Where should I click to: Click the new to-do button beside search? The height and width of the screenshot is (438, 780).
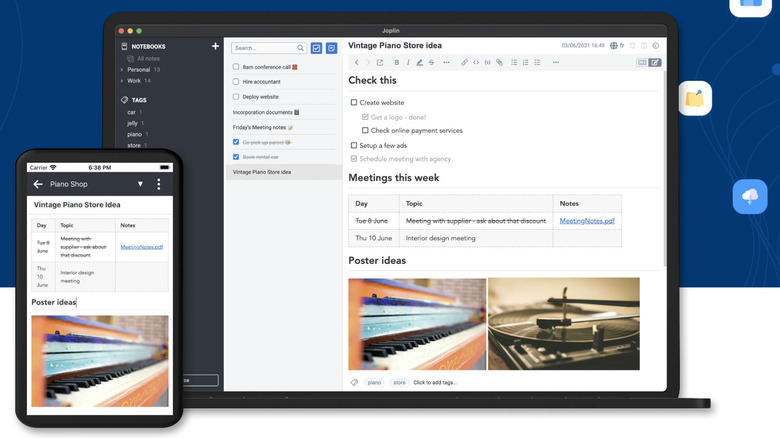coord(316,48)
